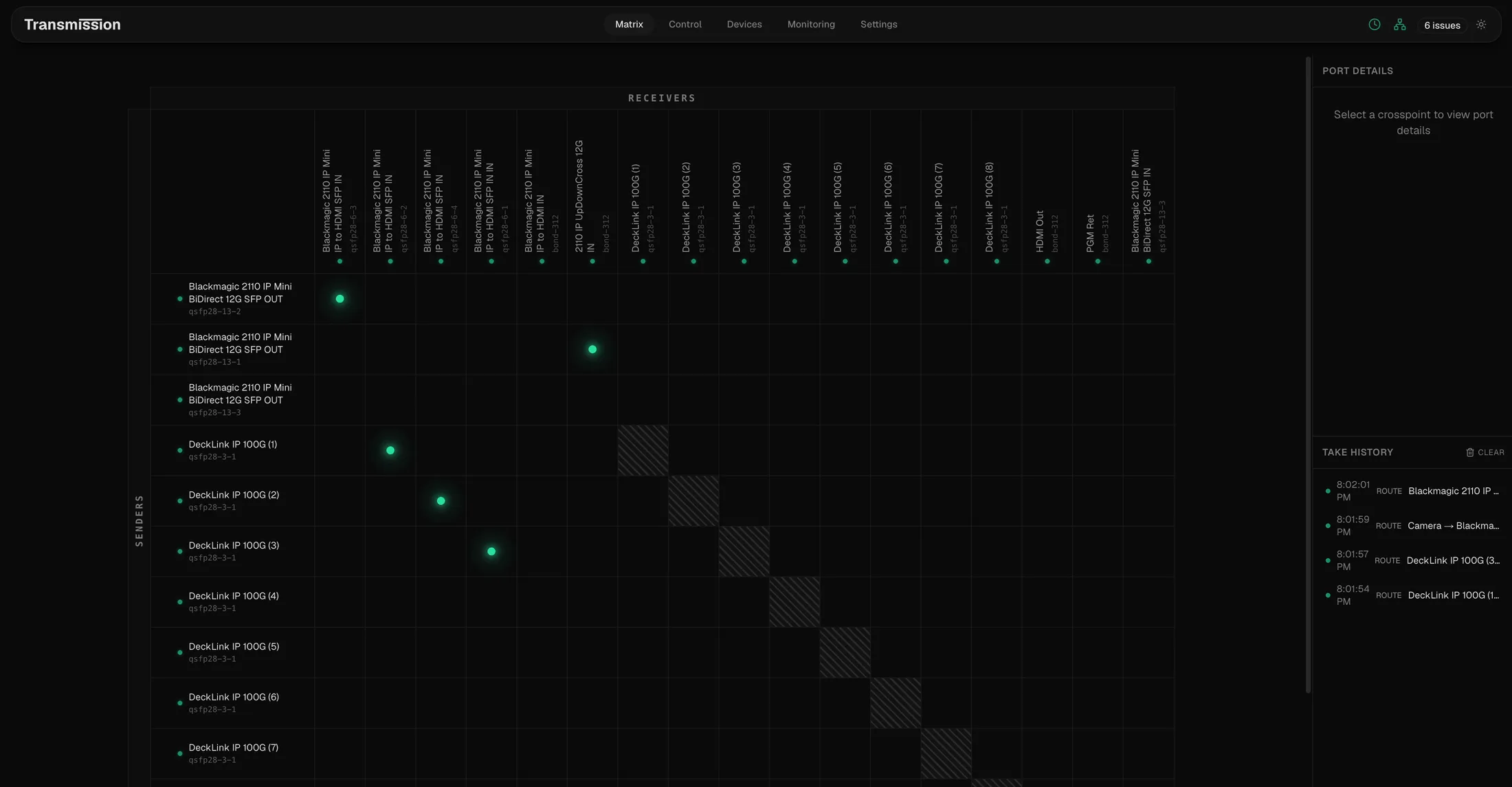Open the 6 issues indicator
Image resolution: width=1512 pixels, height=787 pixels.
click(x=1442, y=25)
